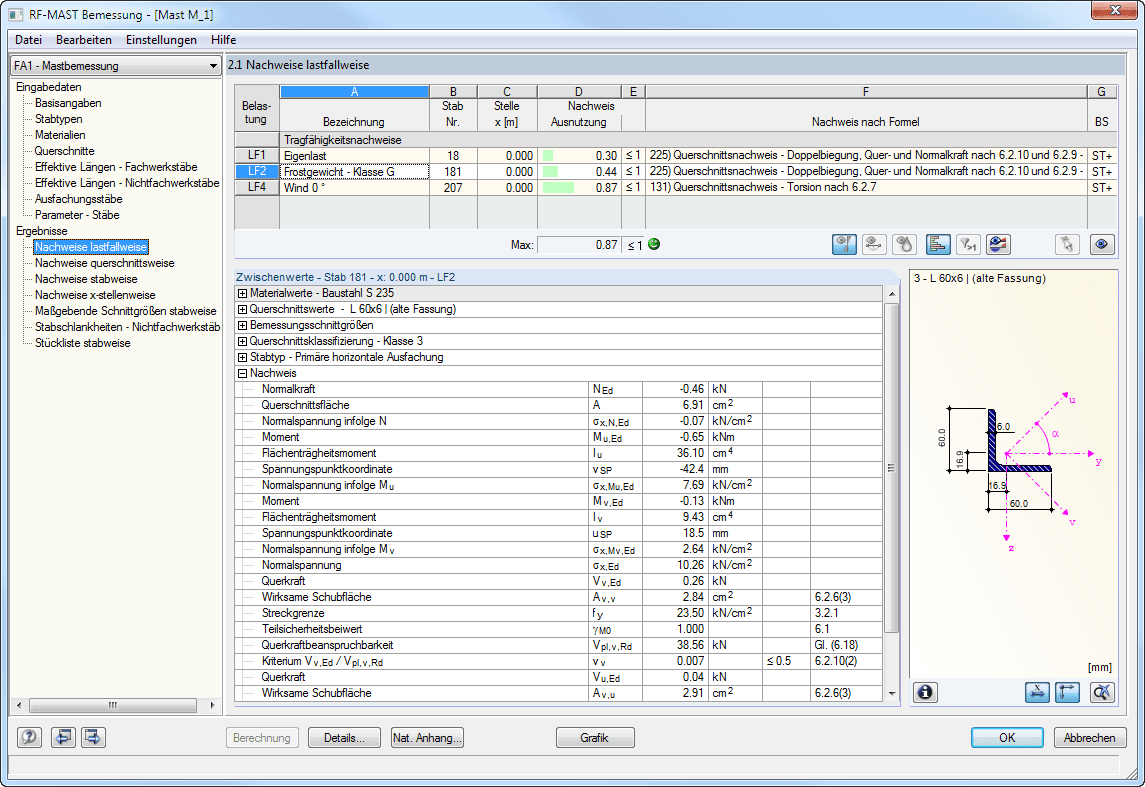Open the Einstellungen menu
The height and width of the screenshot is (787, 1145).
tap(161, 40)
